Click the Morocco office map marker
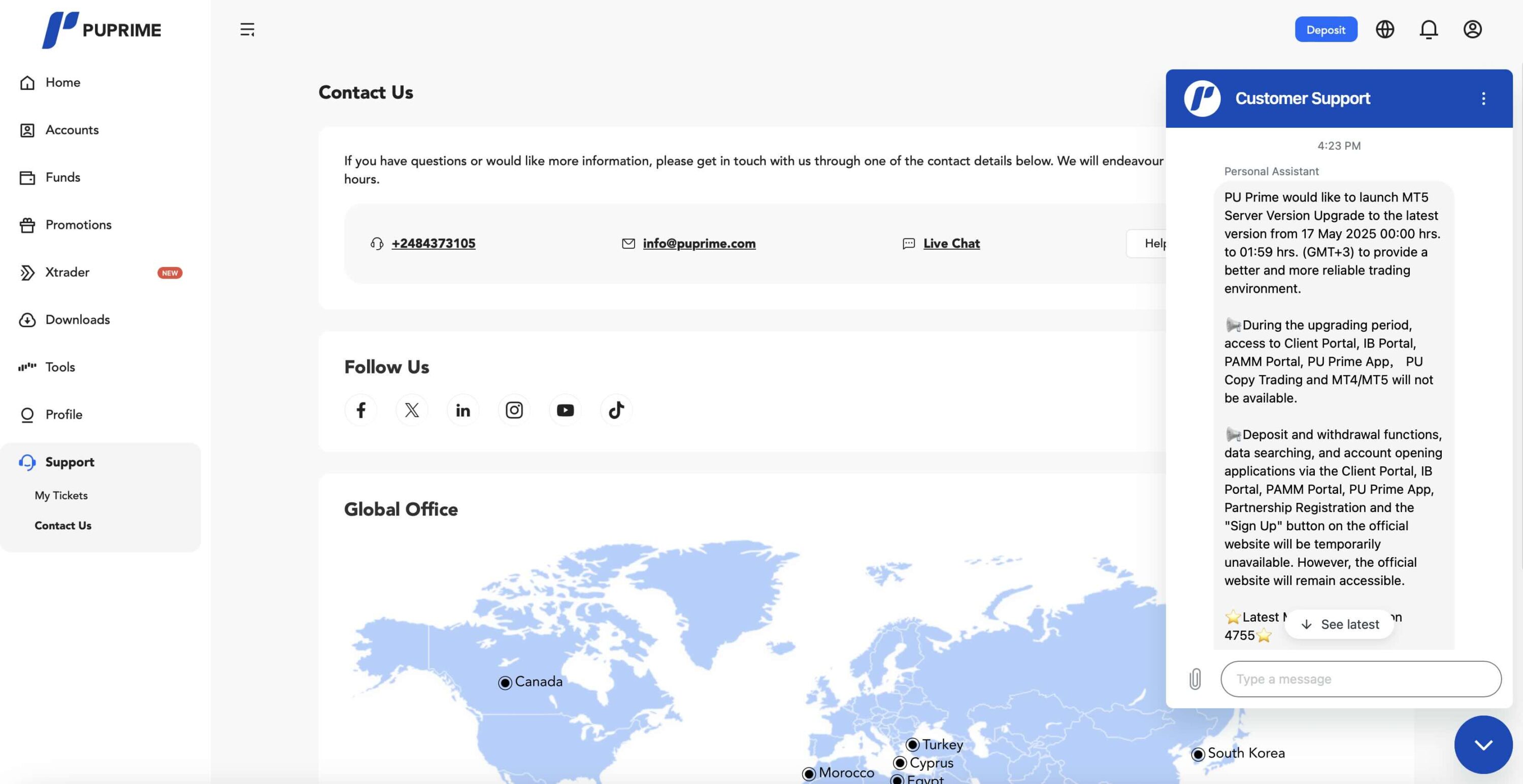 (809, 773)
